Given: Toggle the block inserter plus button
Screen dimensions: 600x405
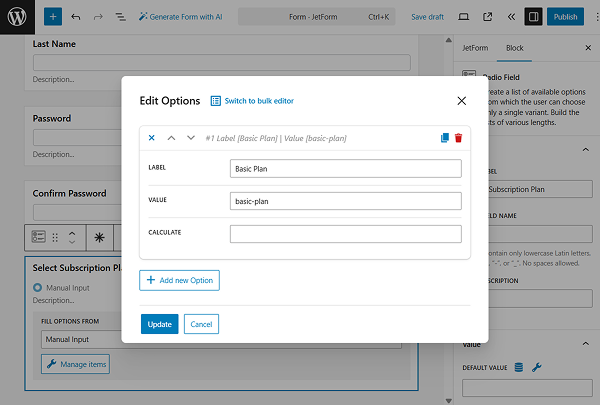Looking at the screenshot, I should pyautogui.click(x=53, y=17).
